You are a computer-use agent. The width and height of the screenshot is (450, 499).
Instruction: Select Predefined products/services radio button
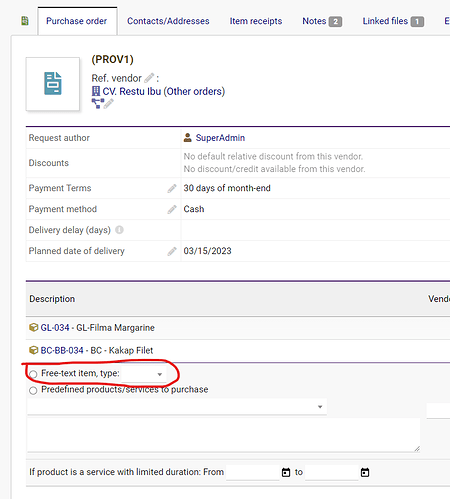33,390
